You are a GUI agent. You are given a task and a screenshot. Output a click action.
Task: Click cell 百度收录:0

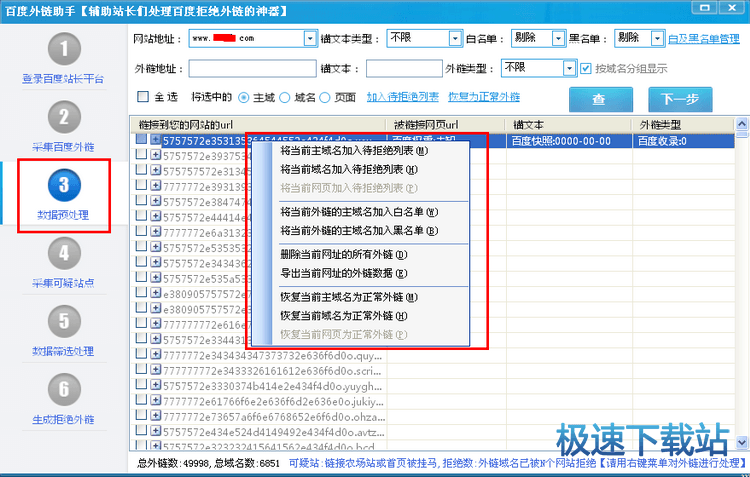tap(662, 141)
